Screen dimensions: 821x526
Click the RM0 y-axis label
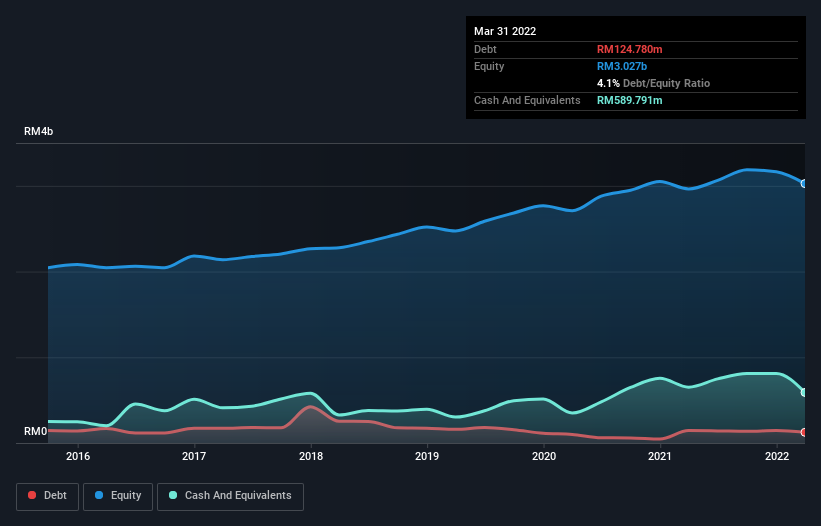(36, 431)
